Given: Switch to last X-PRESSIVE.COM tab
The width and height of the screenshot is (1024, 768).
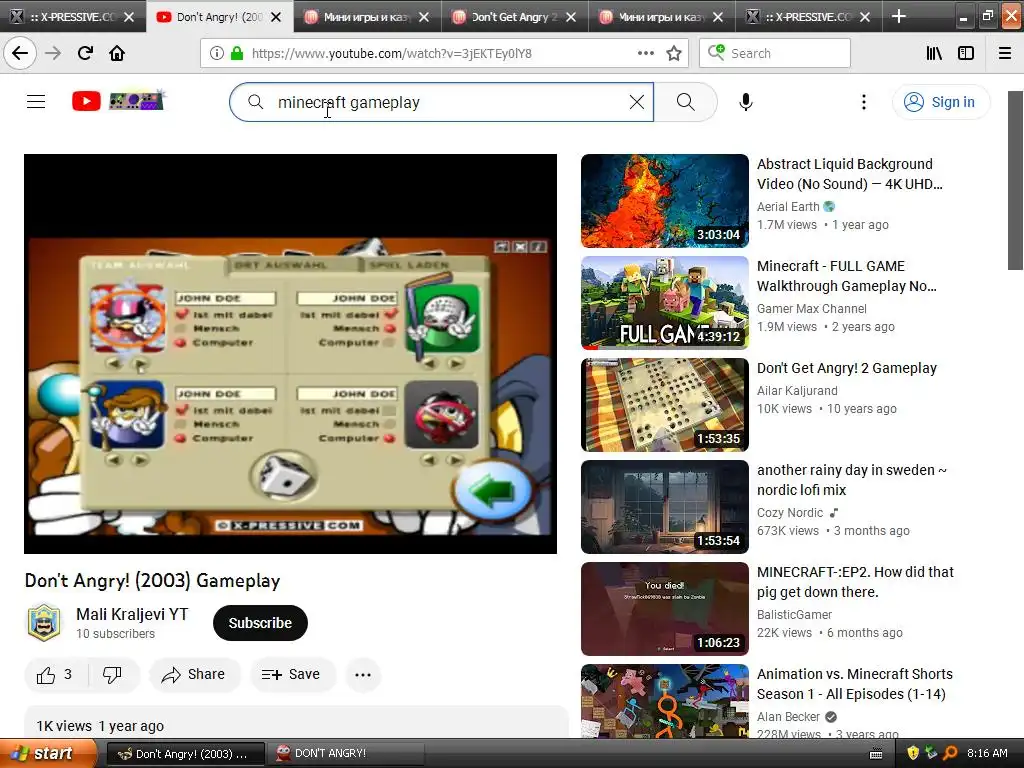Looking at the screenshot, I should (808, 16).
